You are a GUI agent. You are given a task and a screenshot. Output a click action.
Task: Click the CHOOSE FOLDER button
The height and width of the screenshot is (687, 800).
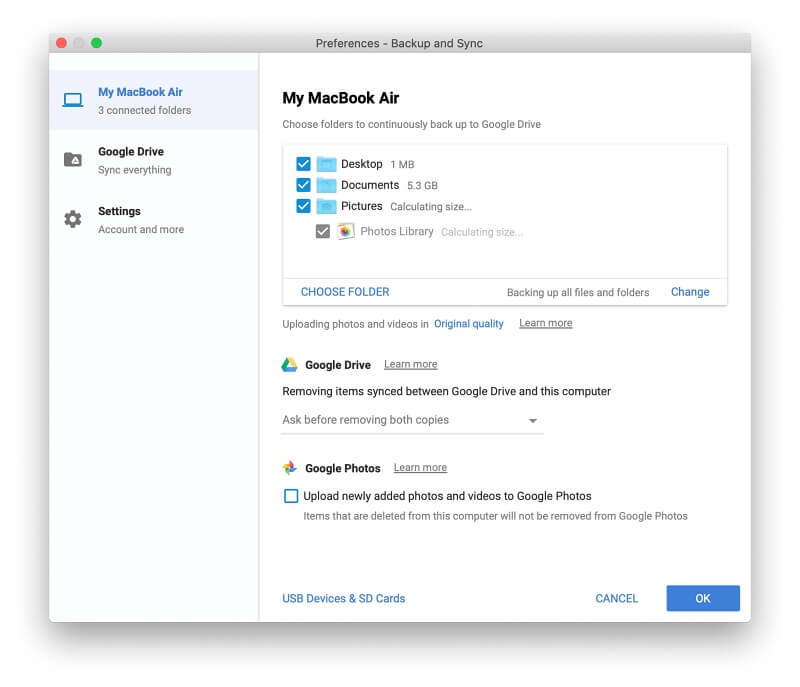345,292
